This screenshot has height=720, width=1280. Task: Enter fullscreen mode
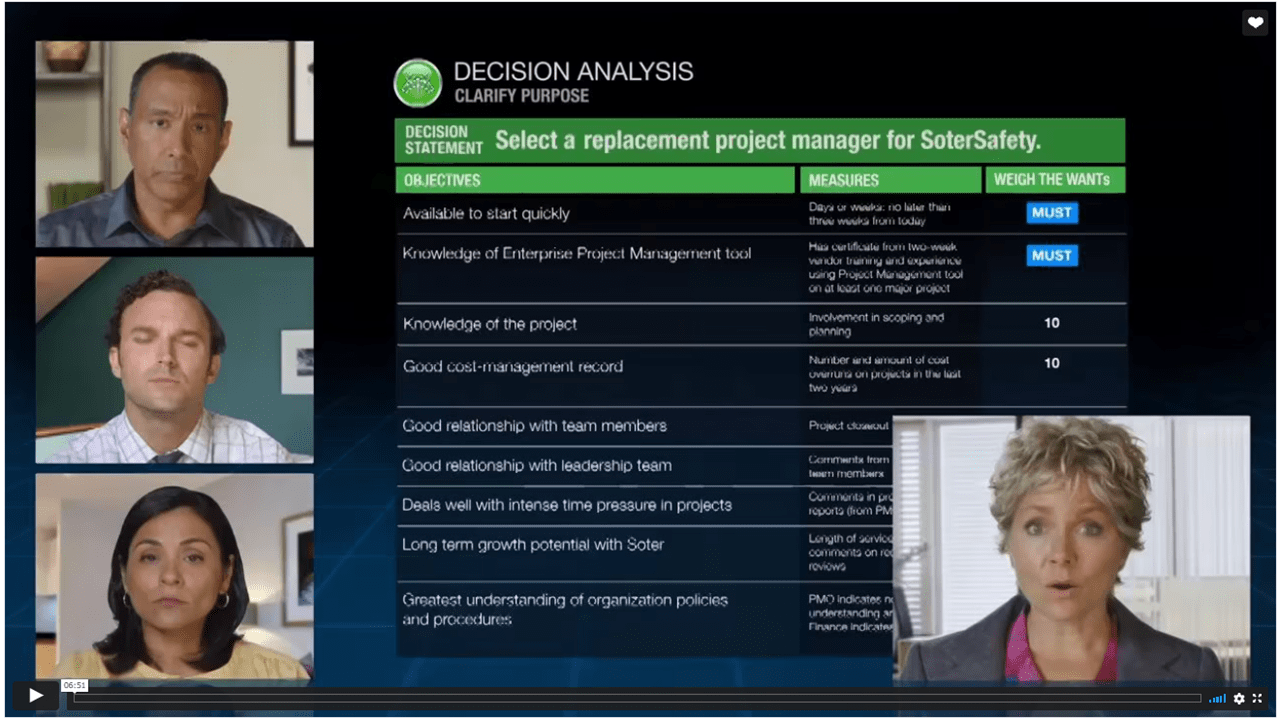[x=1258, y=698]
